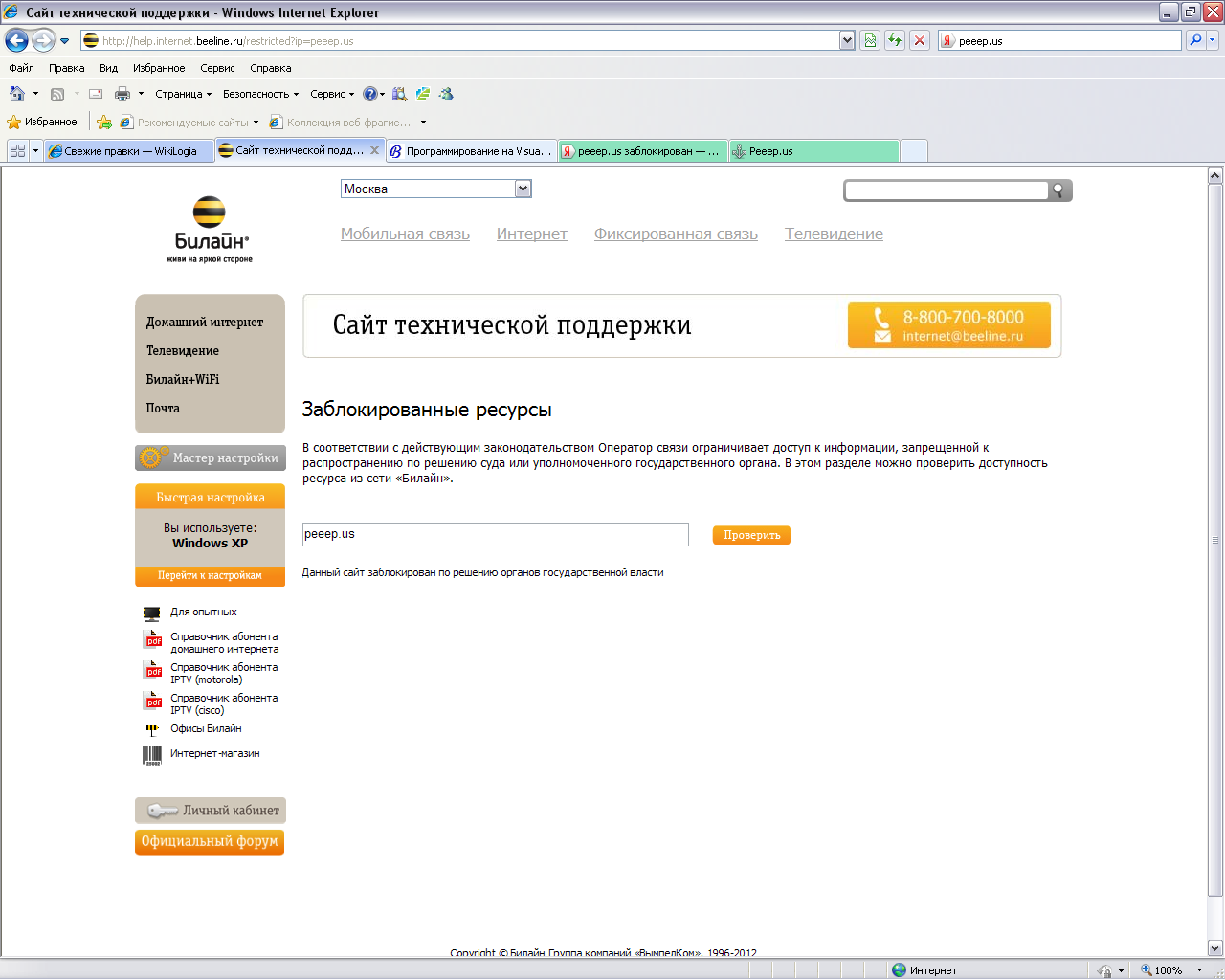This screenshot has height=980, width=1225.
Task: Click the Messenger icon in the command bar
Action: pos(446,94)
